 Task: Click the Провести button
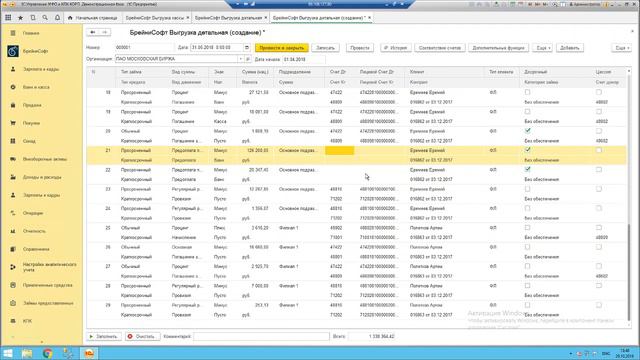(360, 48)
